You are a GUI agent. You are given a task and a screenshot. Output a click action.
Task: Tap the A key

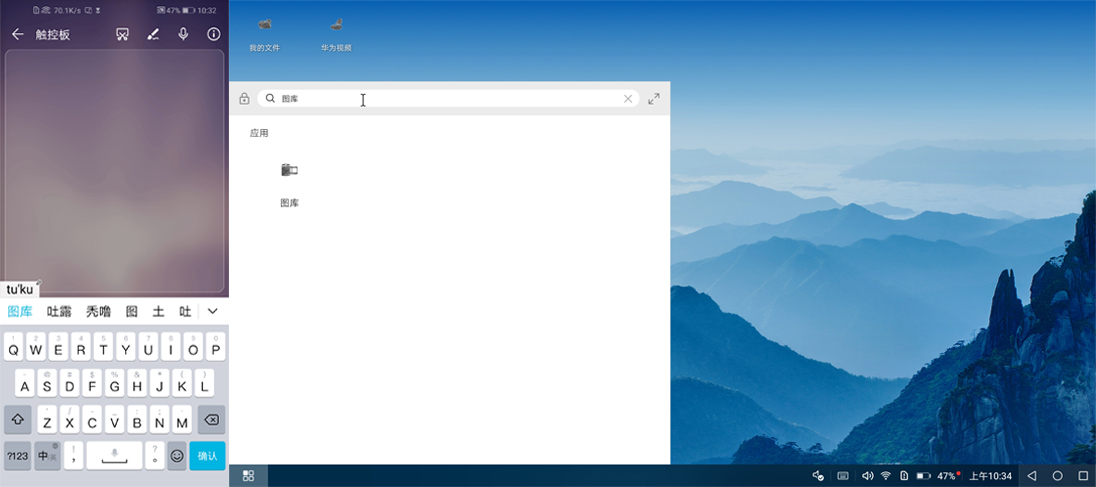(x=24, y=383)
